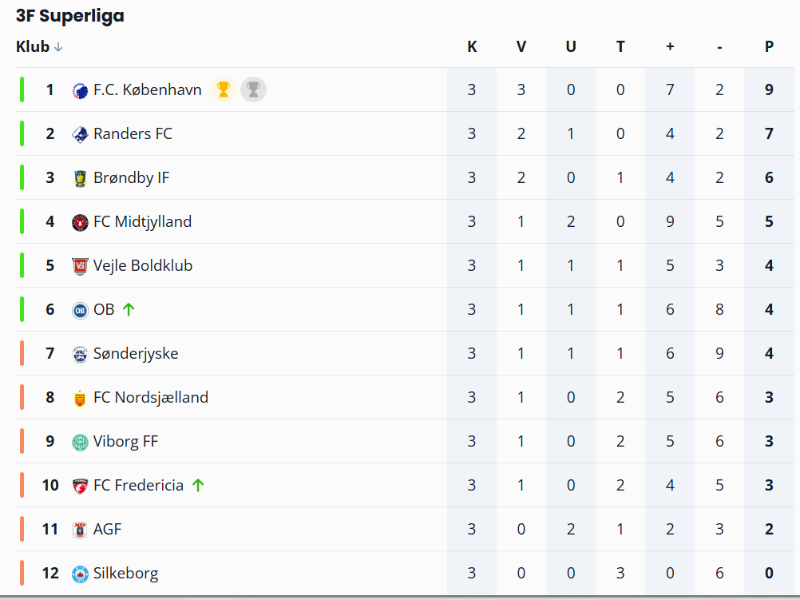Click the P points column header
The width and height of the screenshot is (800, 600).
pyautogui.click(x=769, y=47)
